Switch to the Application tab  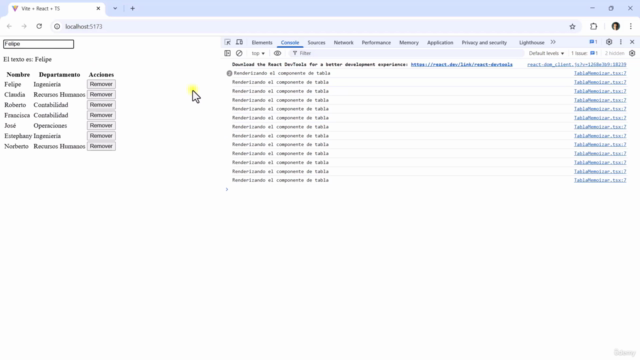pyautogui.click(x=440, y=42)
